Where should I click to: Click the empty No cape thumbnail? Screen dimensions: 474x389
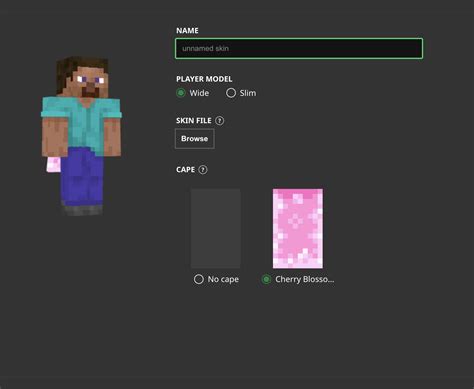pyautogui.click(x=216, y=228)
